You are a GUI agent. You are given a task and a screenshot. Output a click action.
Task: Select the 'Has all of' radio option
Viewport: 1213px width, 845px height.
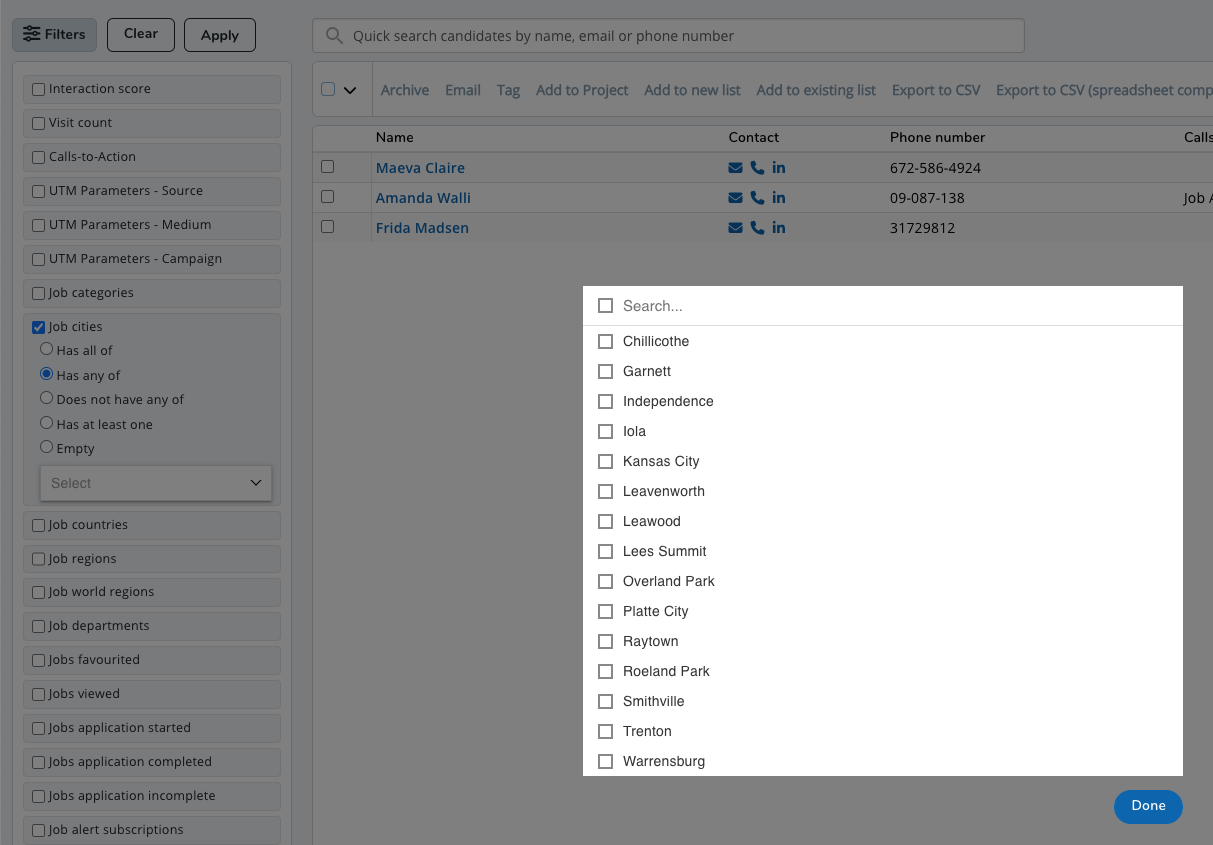(47, 349)
